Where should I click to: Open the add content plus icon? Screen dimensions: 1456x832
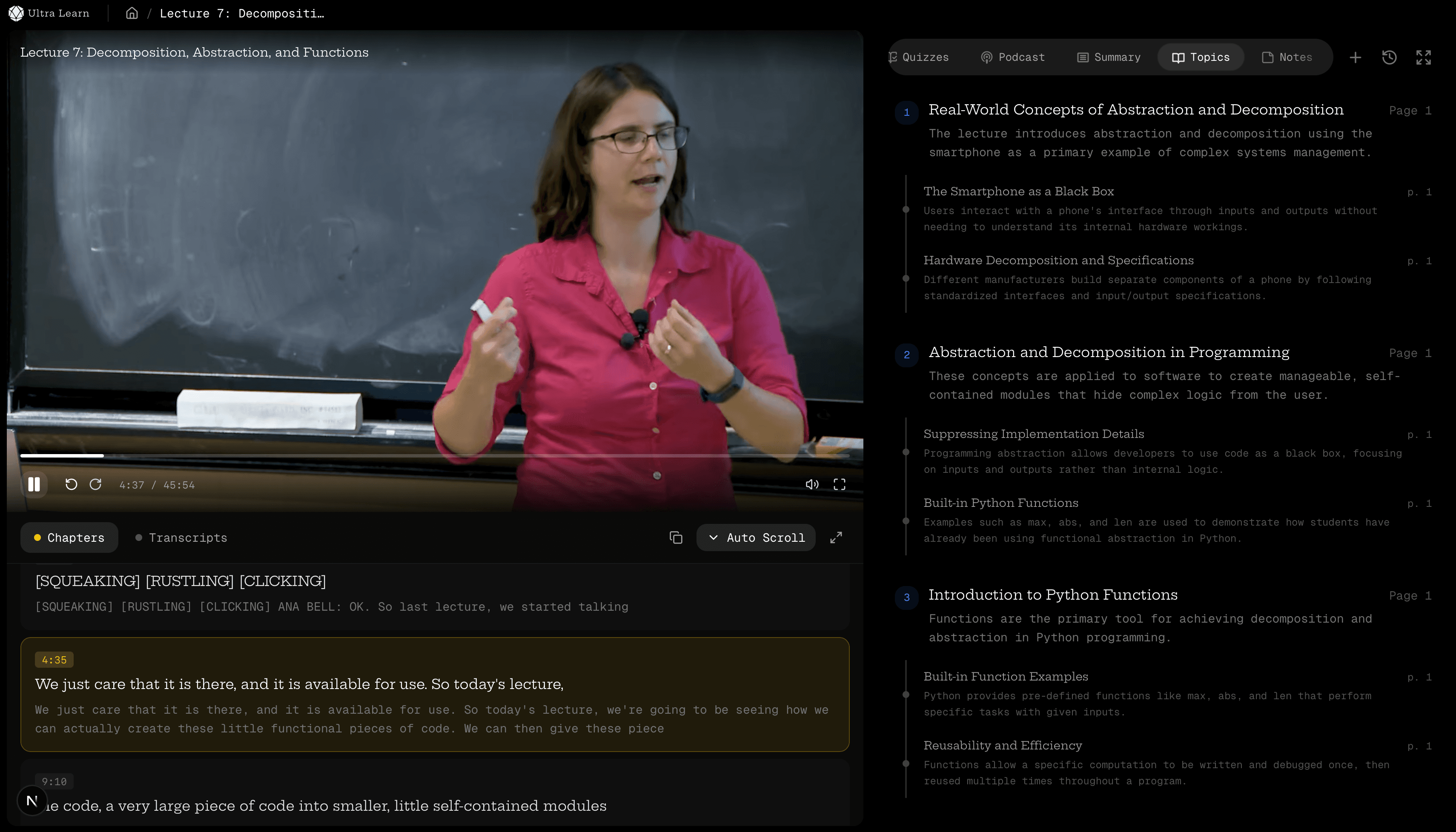pos(1356,57)
